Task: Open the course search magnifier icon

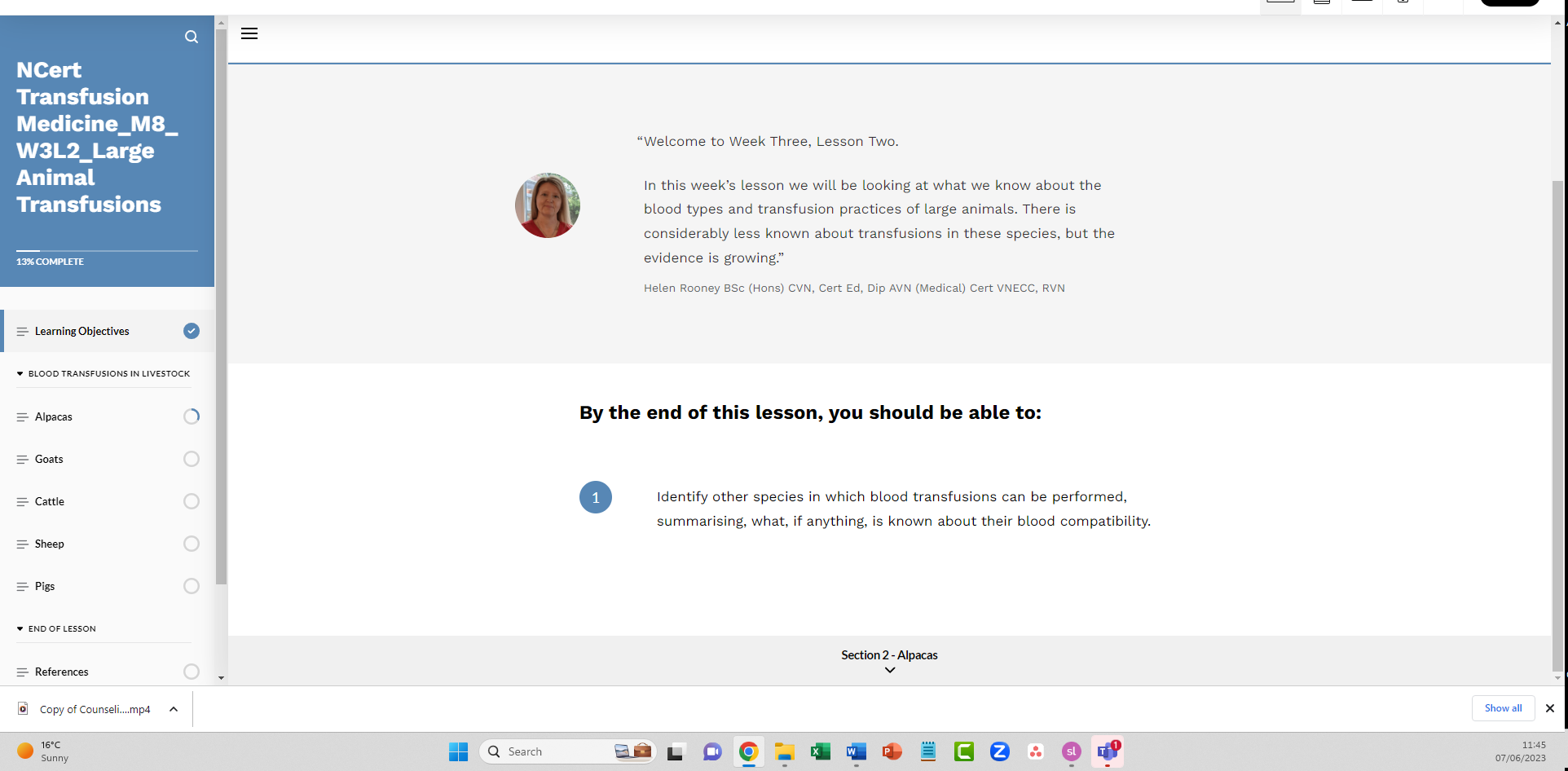Action: click(x=192, y=37)
